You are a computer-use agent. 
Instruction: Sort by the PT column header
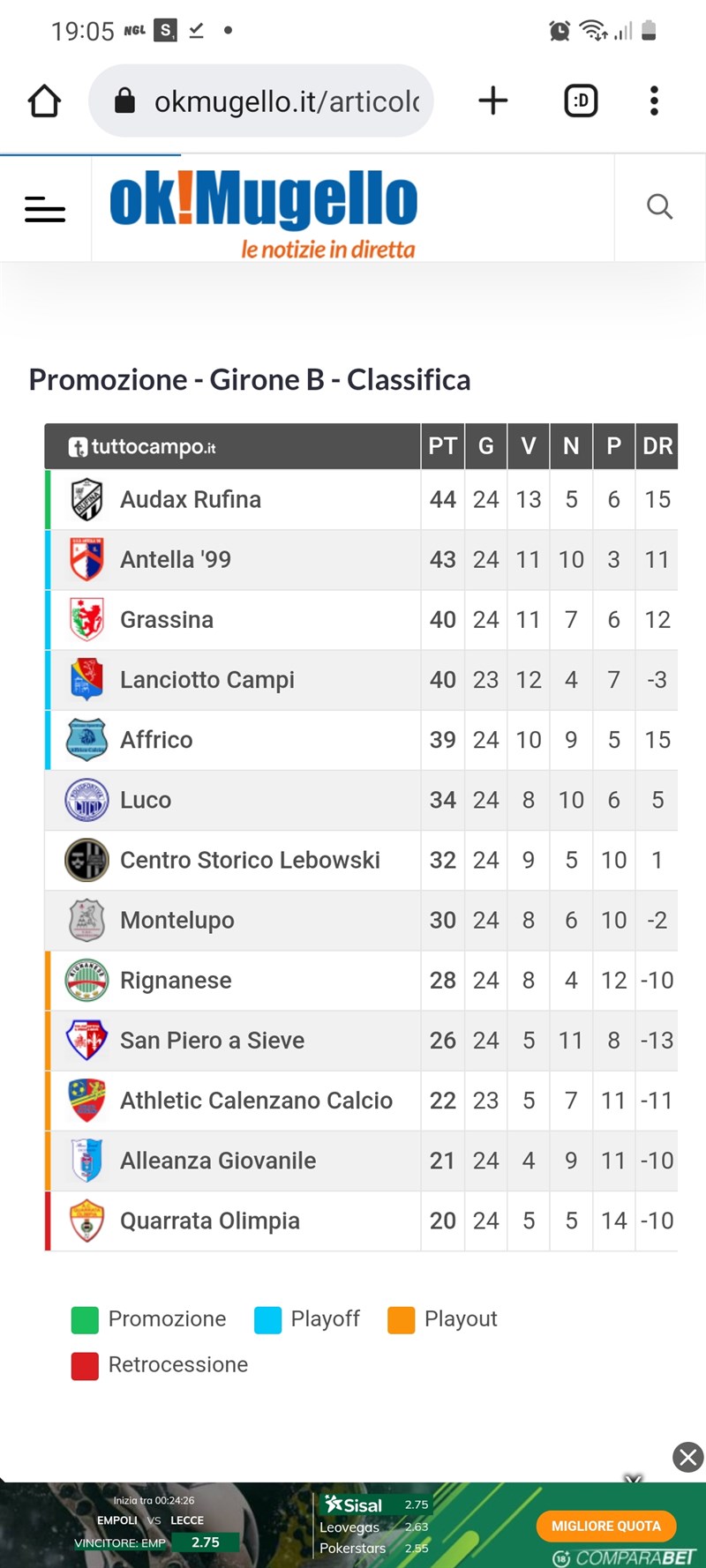tap(442, 446)
